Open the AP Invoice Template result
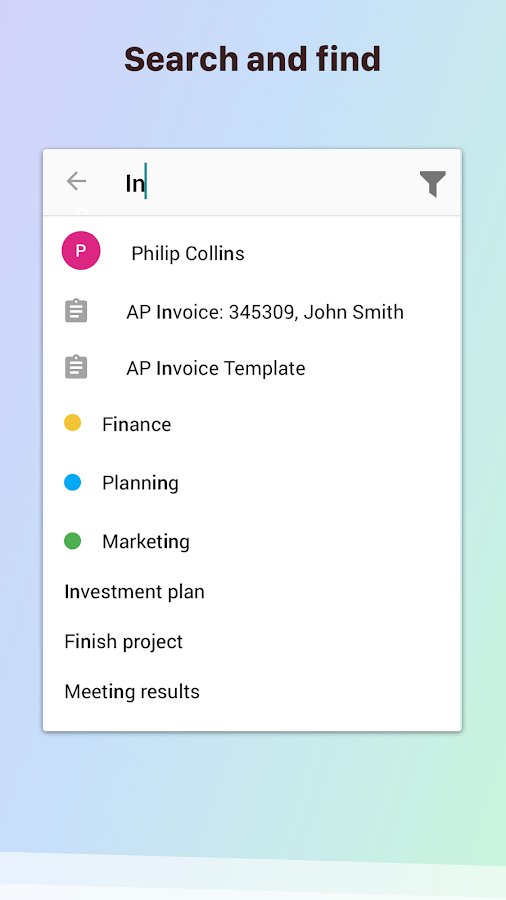Image resolution: width=506 pixels, height=900 pixels. pos(252,368)
